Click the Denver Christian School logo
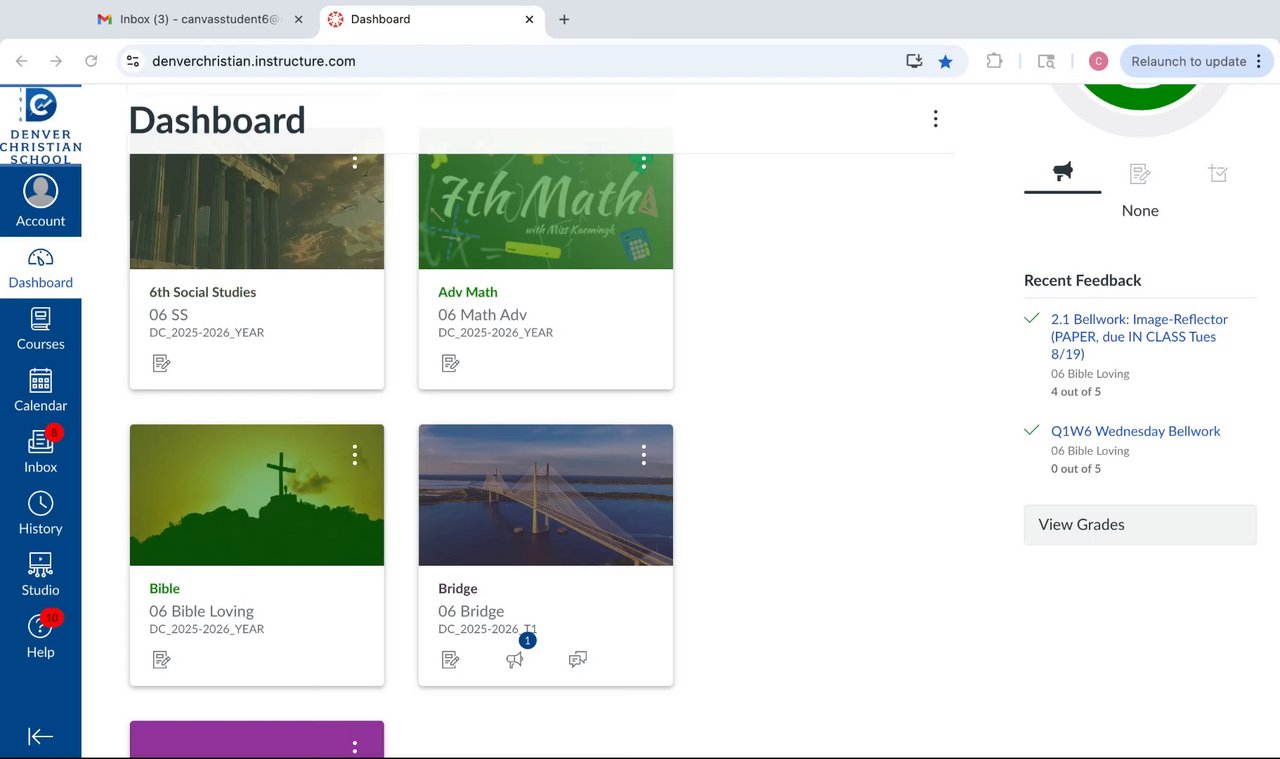This screenshot has width=1280, height=759. (40, 125)
